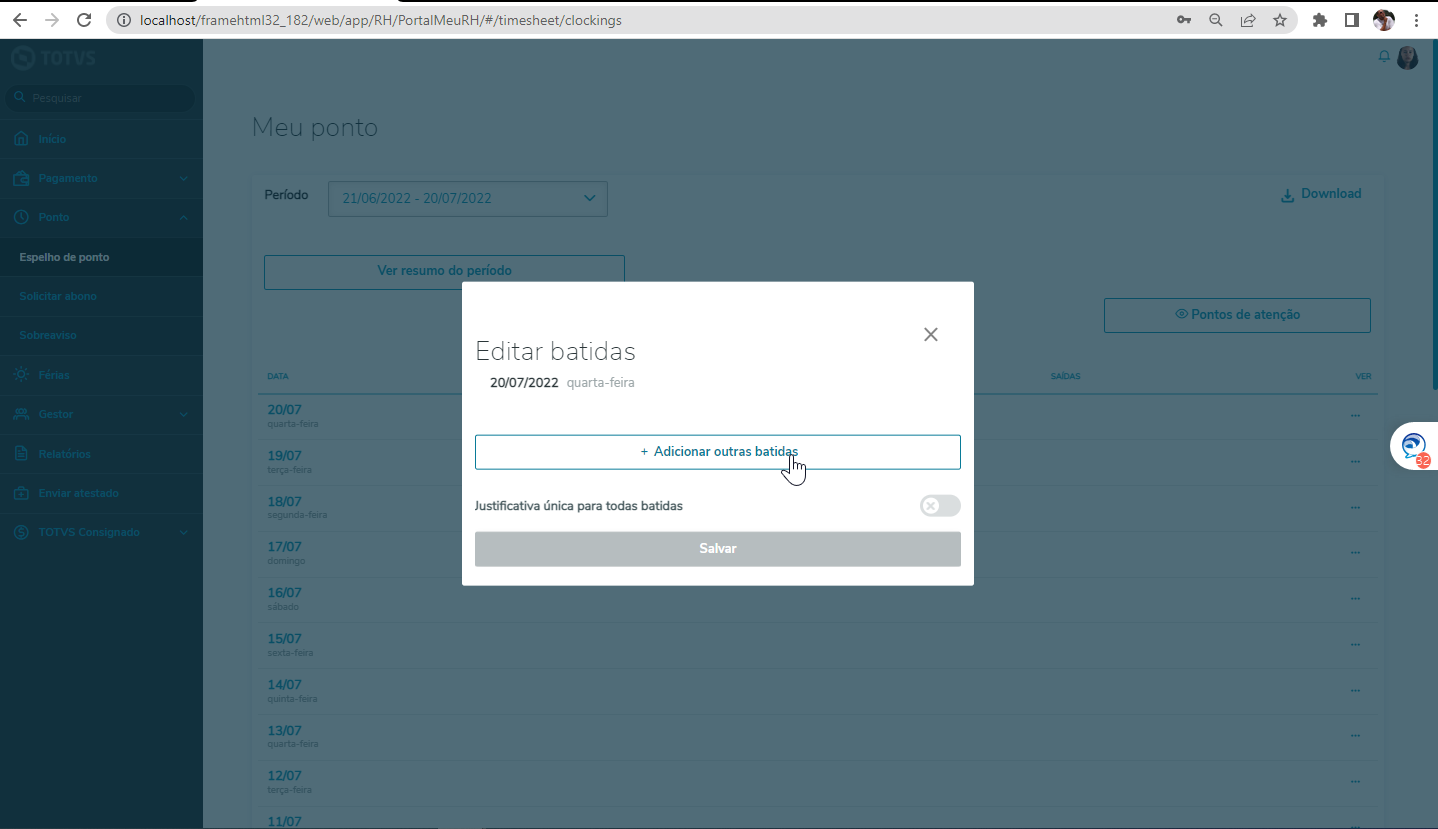Click the Gestor people icon
Screen dimensions: 1438x829
coord(21,414)
